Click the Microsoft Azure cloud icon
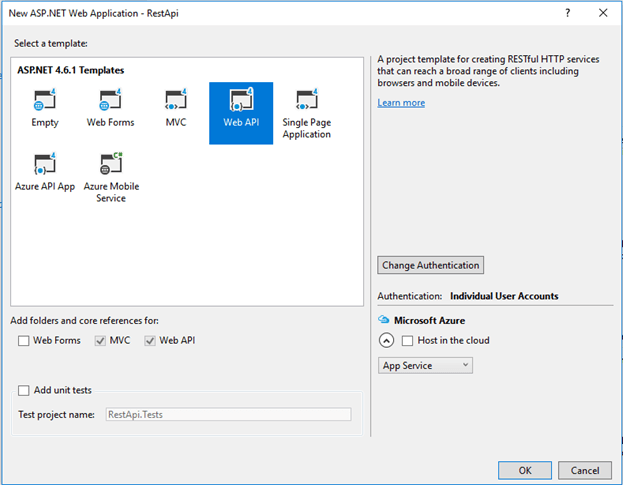623x485 pixels. click(x=383, y=320)
